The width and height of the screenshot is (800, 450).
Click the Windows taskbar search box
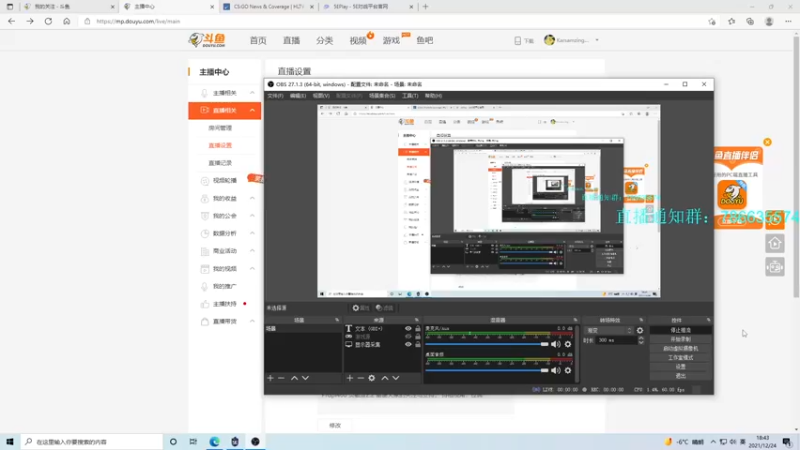click(x=92, y=441)
